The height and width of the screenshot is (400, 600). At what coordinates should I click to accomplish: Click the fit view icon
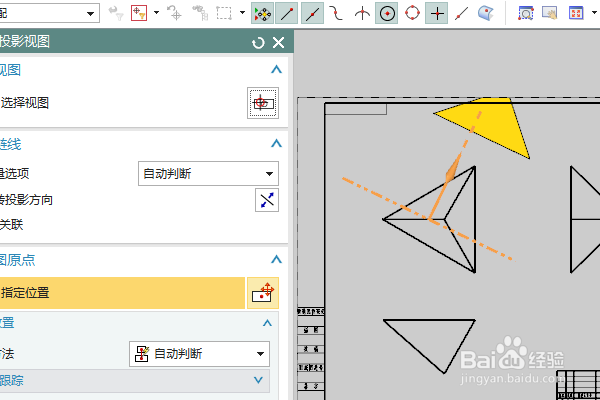click(x=576, y=13)
